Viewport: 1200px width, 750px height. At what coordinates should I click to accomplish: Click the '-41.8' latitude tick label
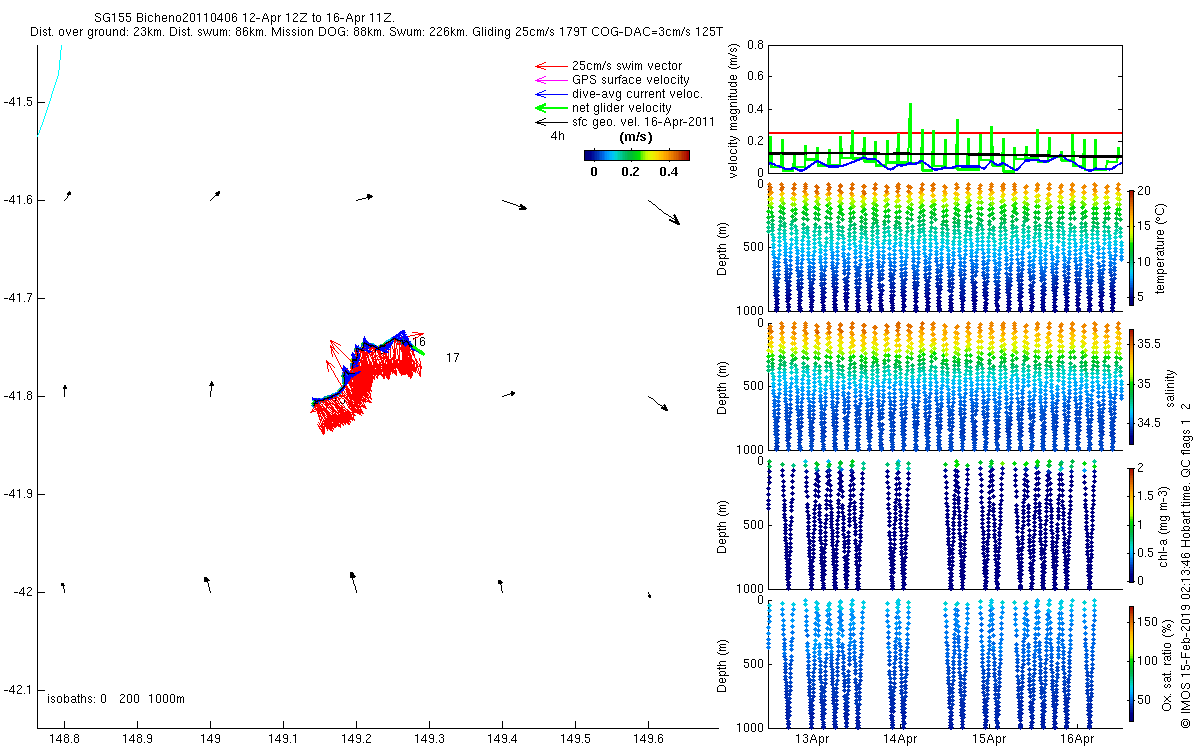(x=18, y=396)
